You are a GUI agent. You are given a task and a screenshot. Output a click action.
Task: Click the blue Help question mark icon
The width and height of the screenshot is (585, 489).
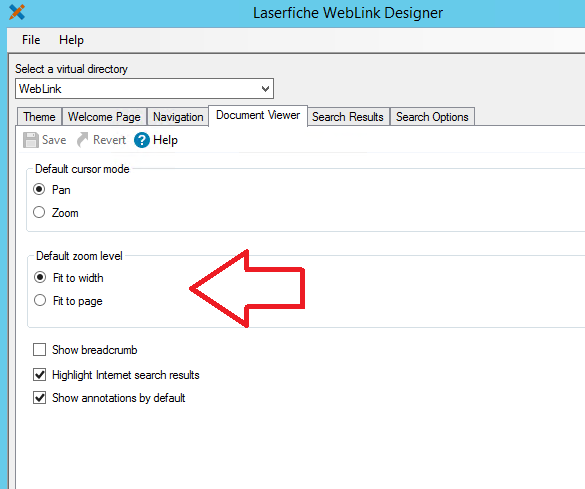pyautogui.click(x=142, y=140)
